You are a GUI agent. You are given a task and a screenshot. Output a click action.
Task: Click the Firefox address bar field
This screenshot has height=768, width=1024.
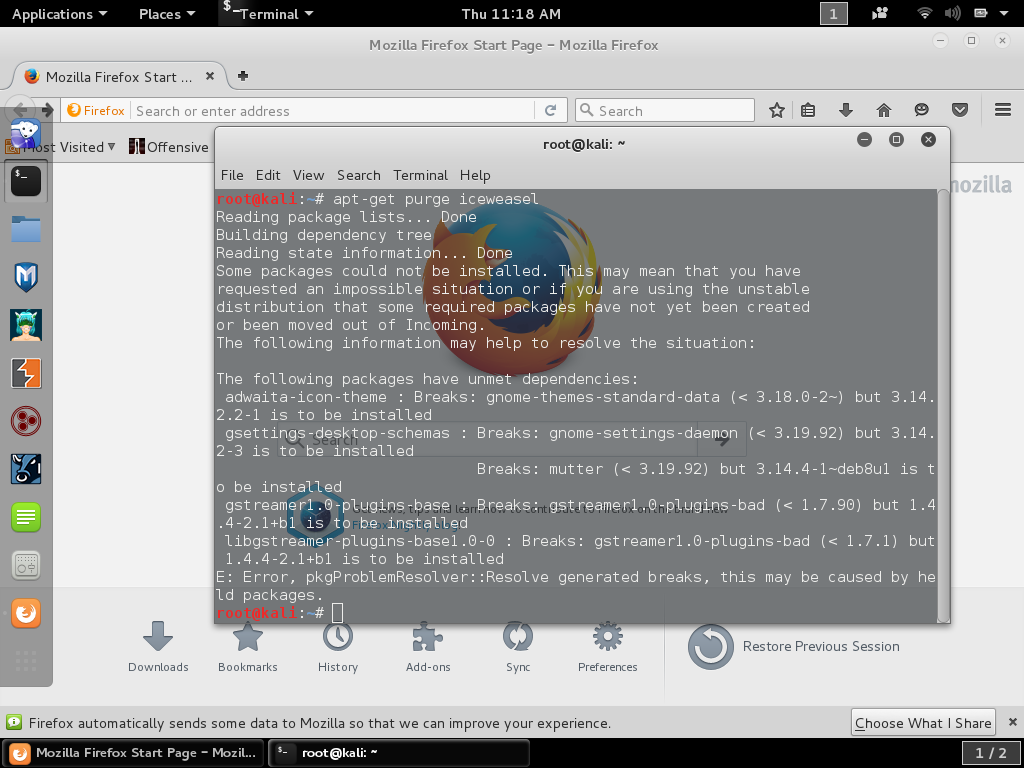[x=330, y=111]
